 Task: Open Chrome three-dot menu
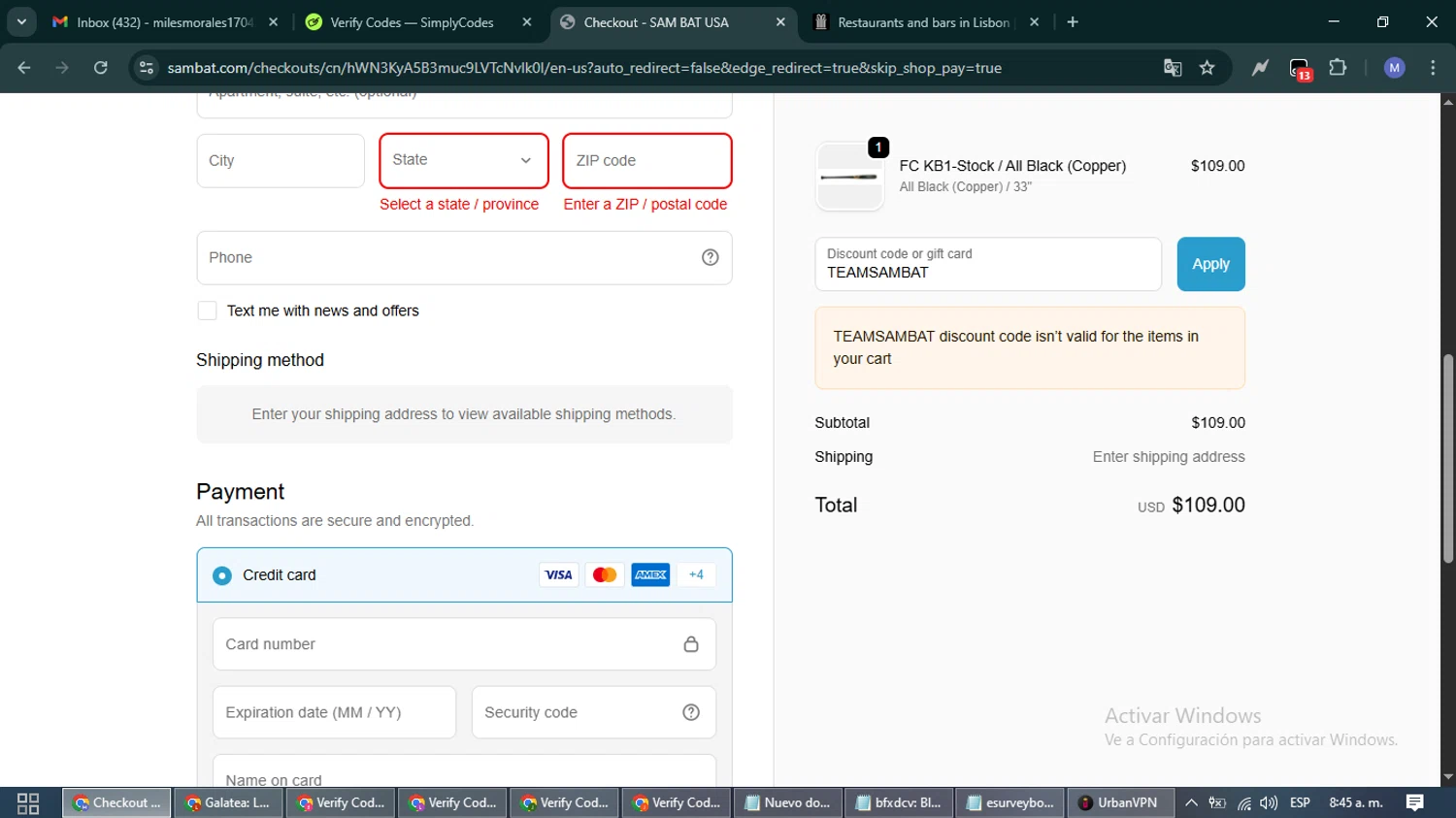tap(1433, 68)
